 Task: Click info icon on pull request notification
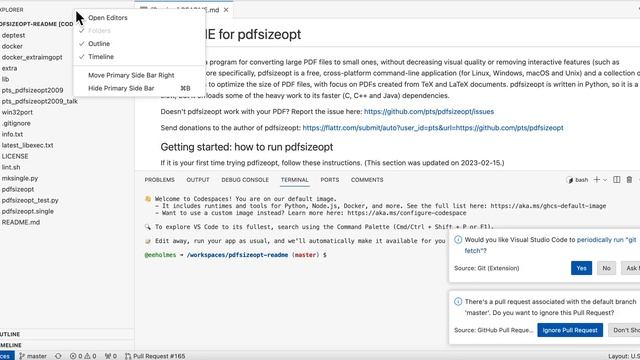(458, 302)
